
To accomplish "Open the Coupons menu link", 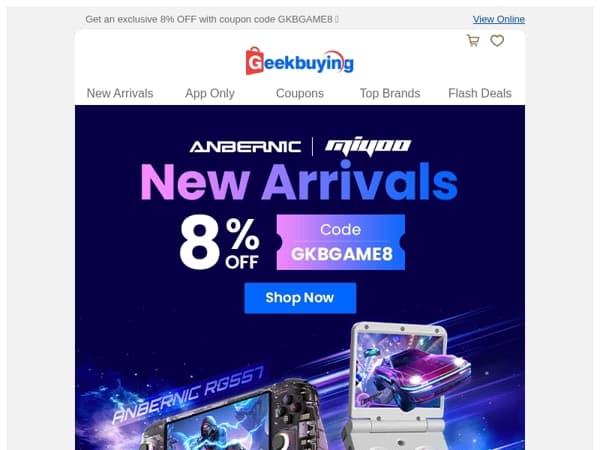I will (x=300, y=93).
